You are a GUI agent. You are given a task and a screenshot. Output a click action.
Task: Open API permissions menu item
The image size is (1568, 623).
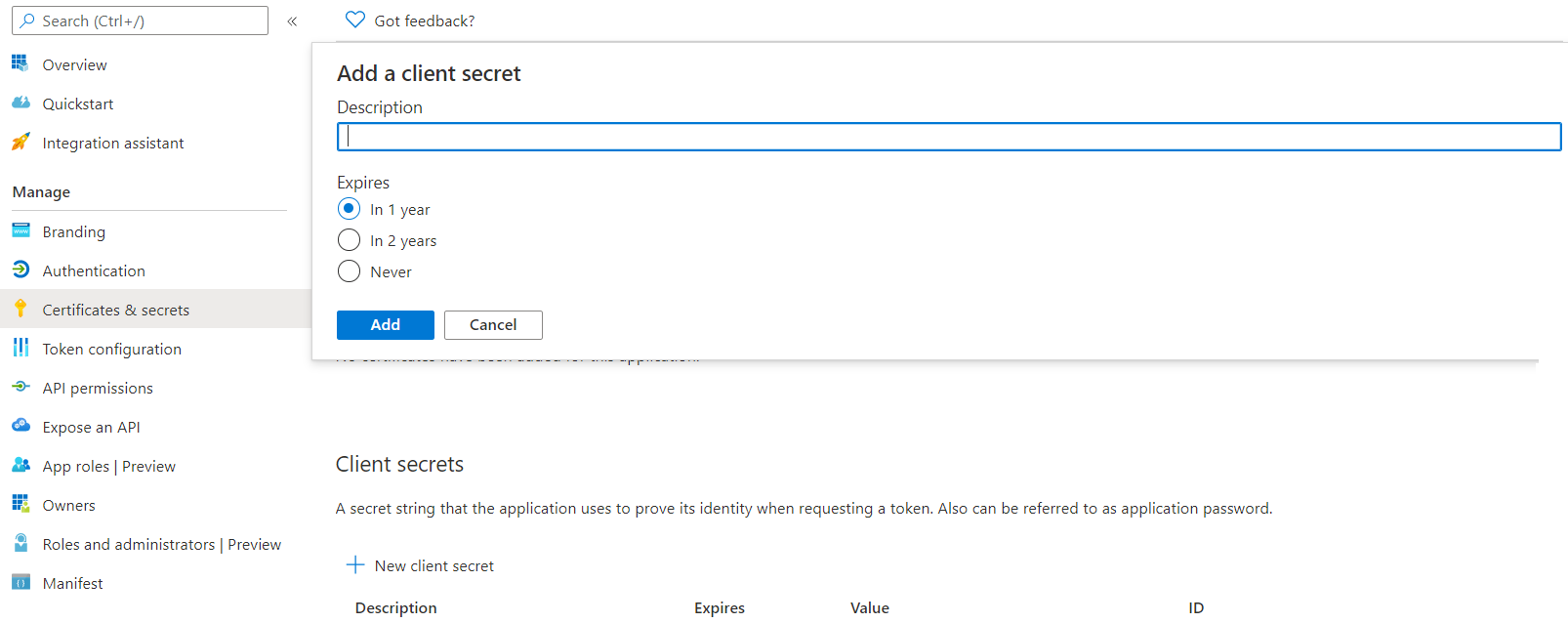click(98, 388)
